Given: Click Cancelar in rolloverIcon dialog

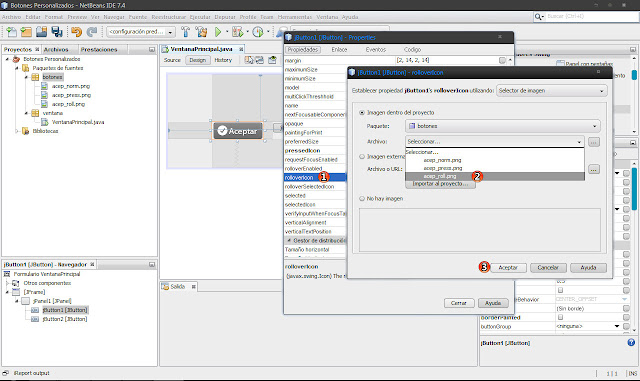Looking at the screenshot, I should 548,268.
